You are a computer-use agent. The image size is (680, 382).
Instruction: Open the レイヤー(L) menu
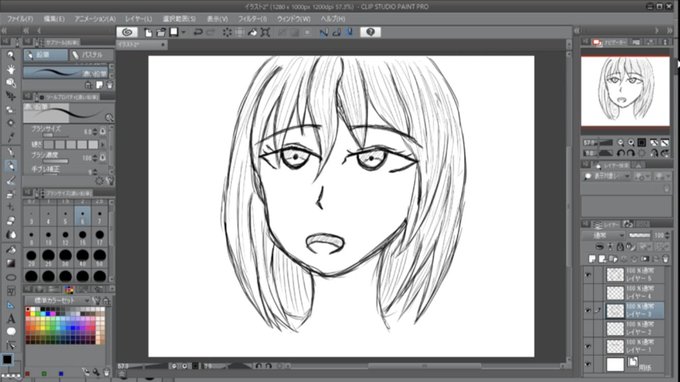point(138,19)
